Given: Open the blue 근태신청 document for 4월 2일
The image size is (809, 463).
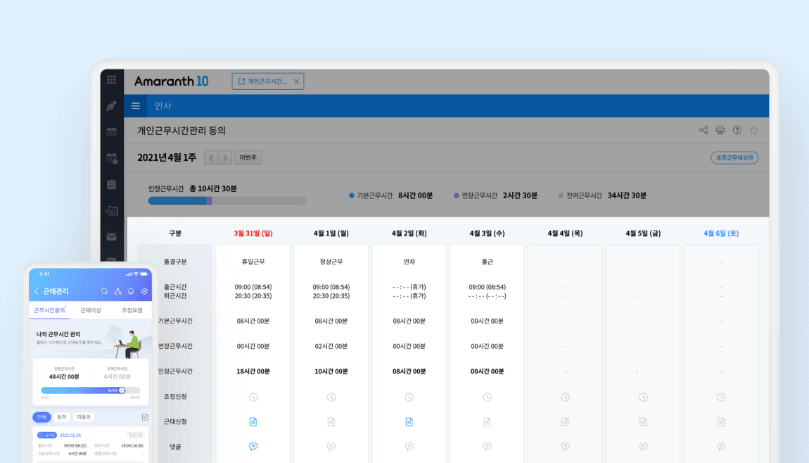Looking at the screenshot, I should [409, 422].
